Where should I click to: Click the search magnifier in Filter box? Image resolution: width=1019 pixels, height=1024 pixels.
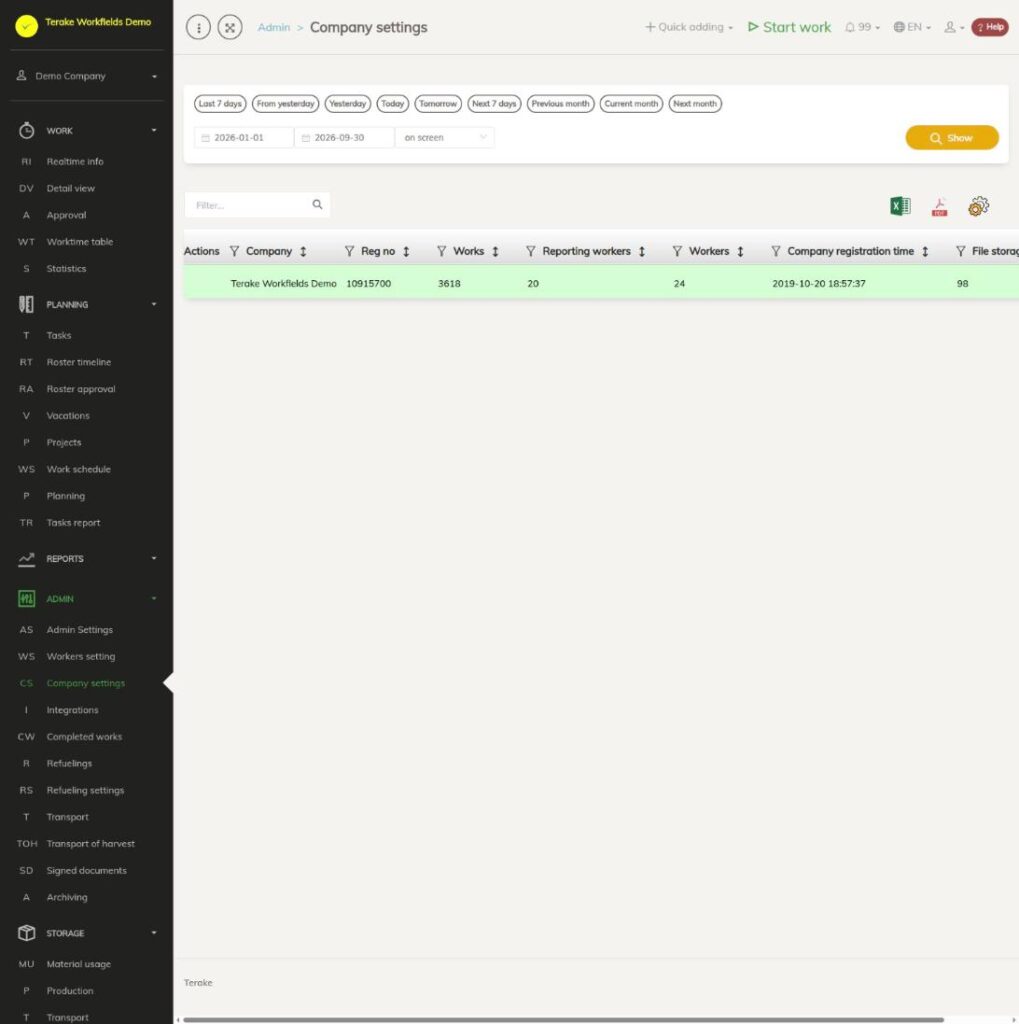coord(317,204)
